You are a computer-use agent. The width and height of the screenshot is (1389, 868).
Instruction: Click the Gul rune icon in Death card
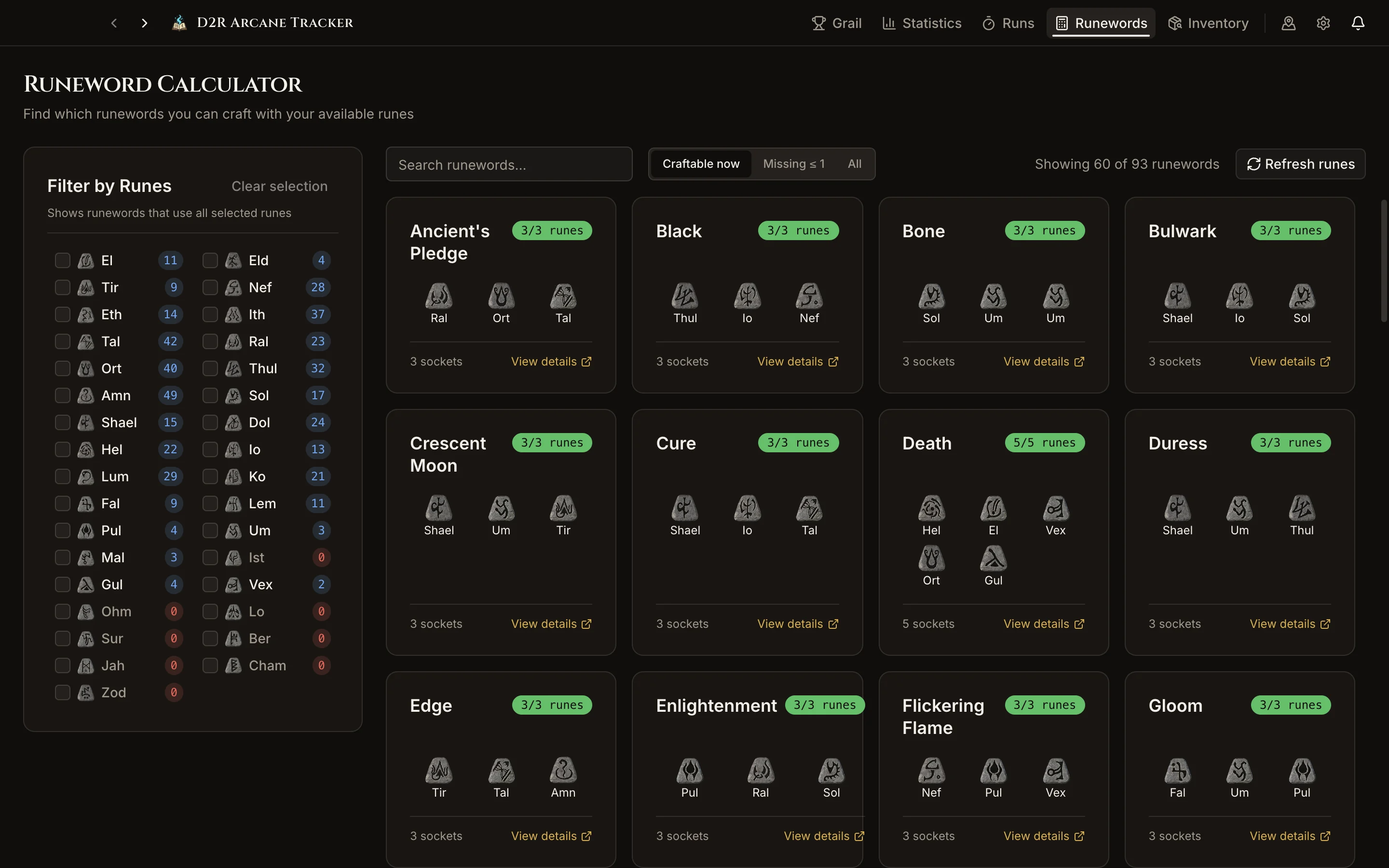993,558
